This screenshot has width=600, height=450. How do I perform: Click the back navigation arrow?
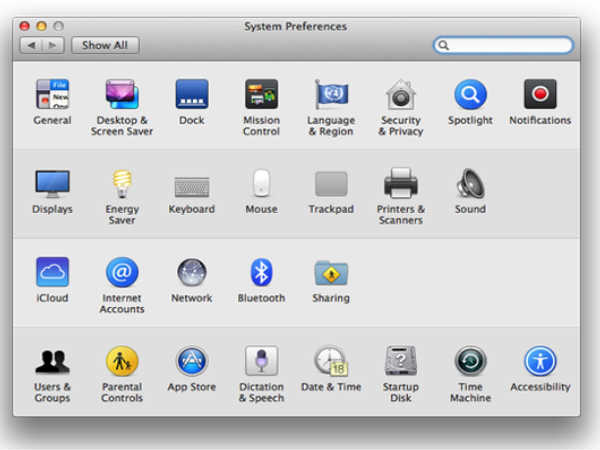31,45
